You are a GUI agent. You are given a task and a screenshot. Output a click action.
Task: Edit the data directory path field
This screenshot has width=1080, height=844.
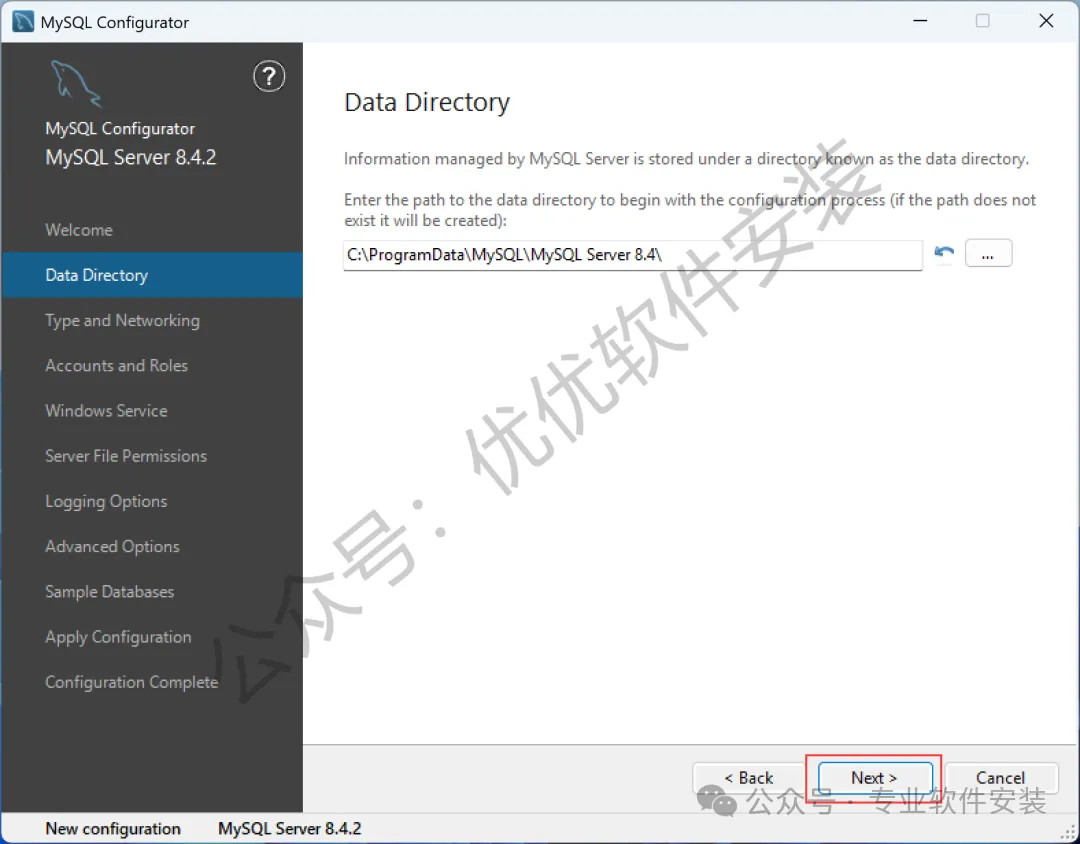click(632, 255)
